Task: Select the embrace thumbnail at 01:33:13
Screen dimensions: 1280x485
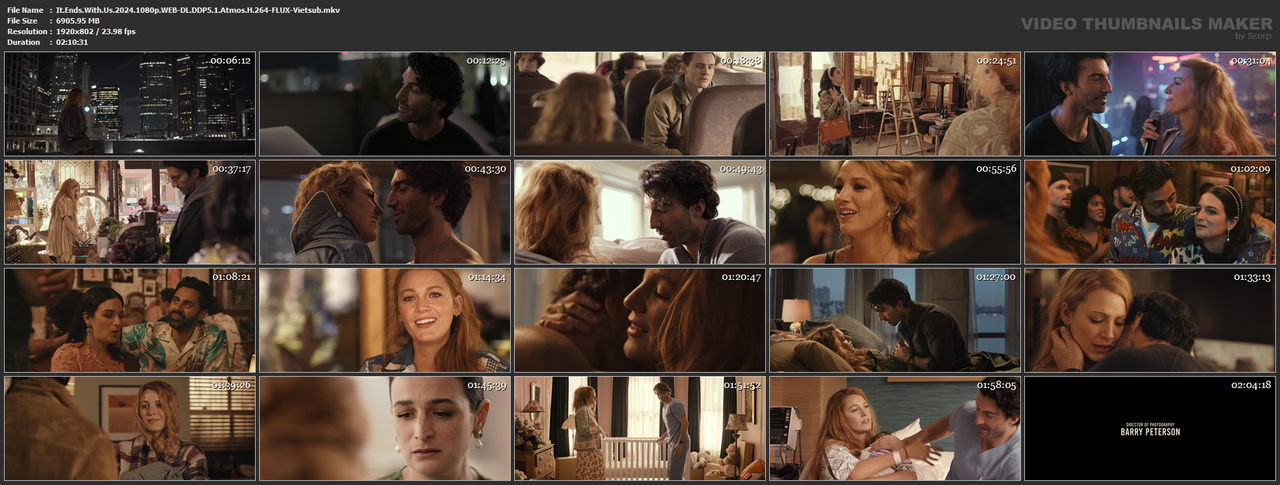Action: click(x=1150, y=320)
